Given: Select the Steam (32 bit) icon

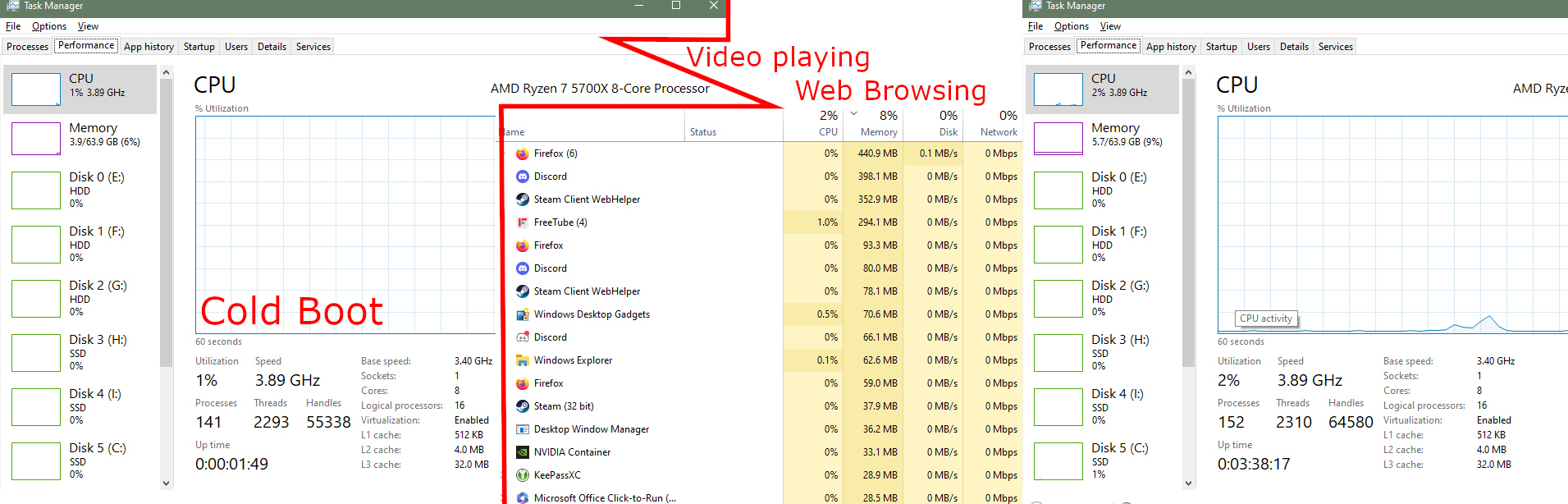Looking at the screenshot, I should coord(522,406).
